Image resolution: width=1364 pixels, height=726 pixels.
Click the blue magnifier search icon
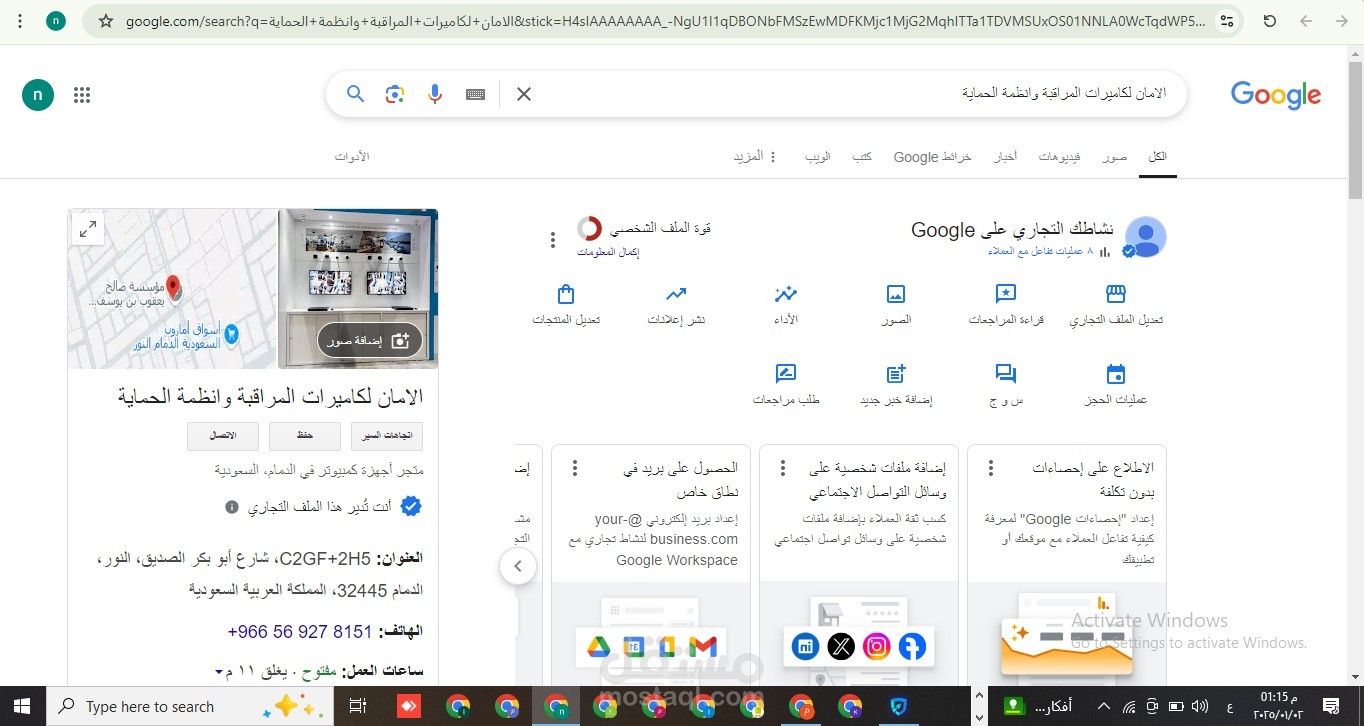point(355,94)
